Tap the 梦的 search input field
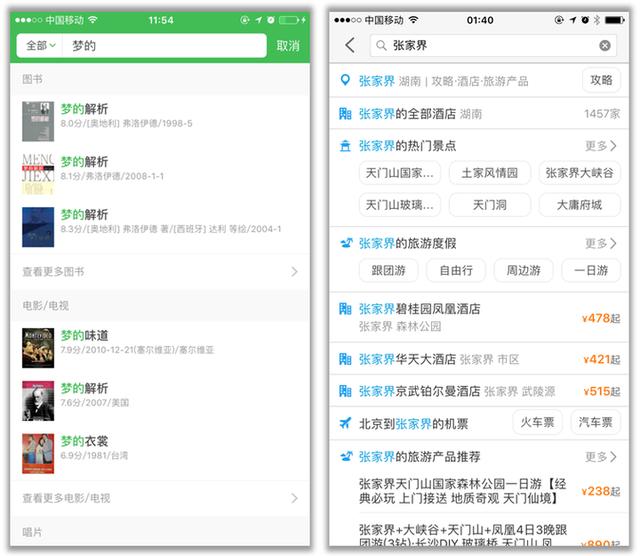 [x=164, y=46]
